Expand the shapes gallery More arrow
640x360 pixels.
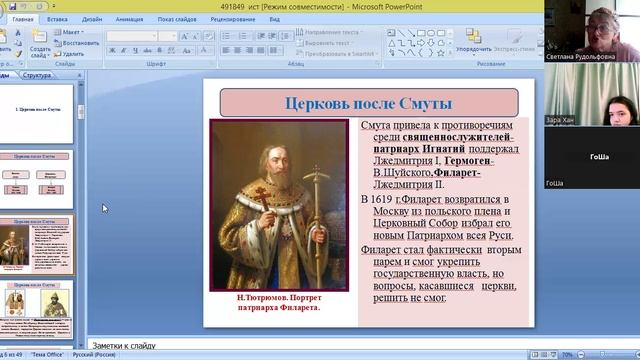pyautogui.click(x=450, y=53)
